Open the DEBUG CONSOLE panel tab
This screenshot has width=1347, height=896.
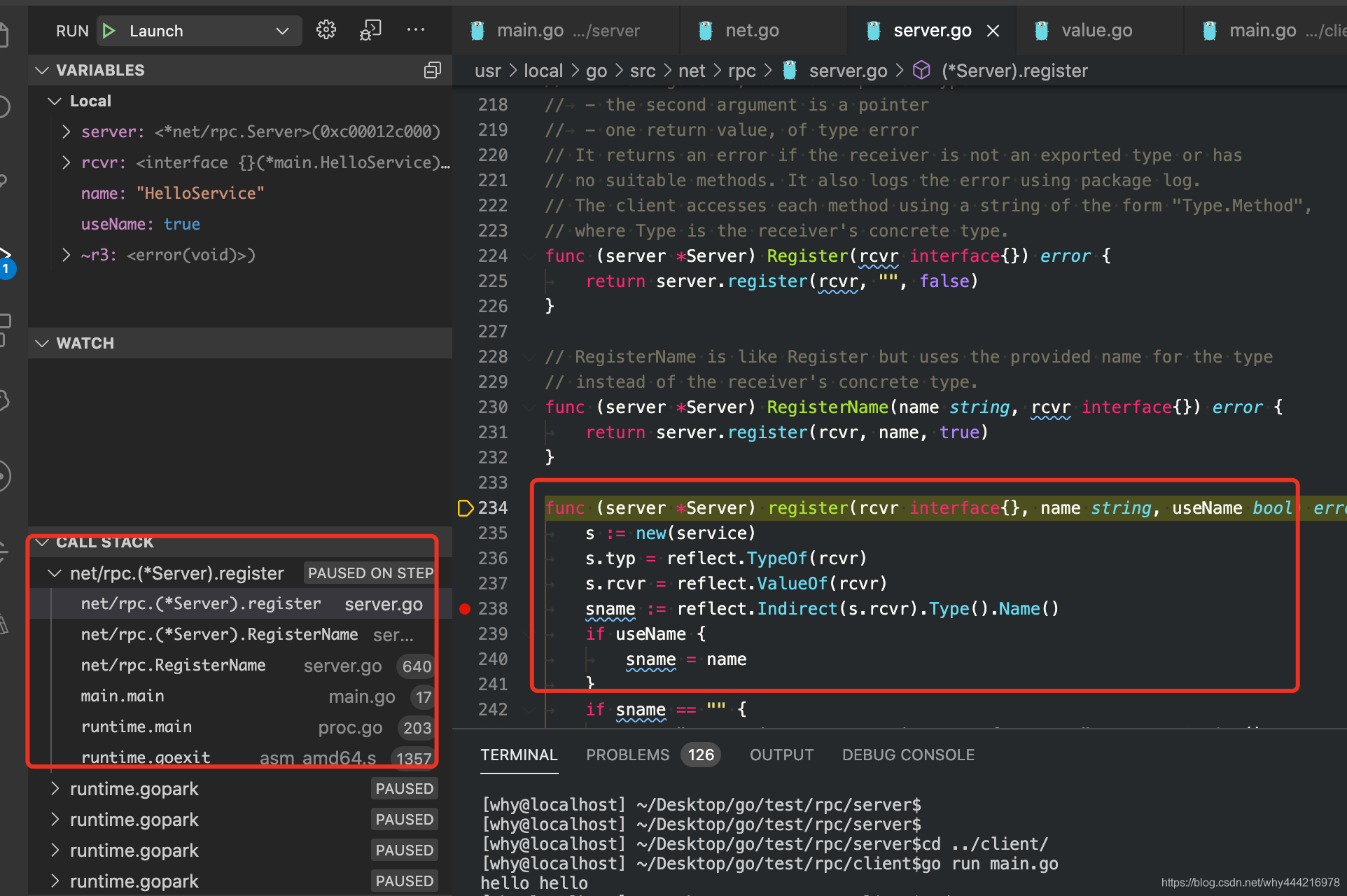tap(907, 755)
